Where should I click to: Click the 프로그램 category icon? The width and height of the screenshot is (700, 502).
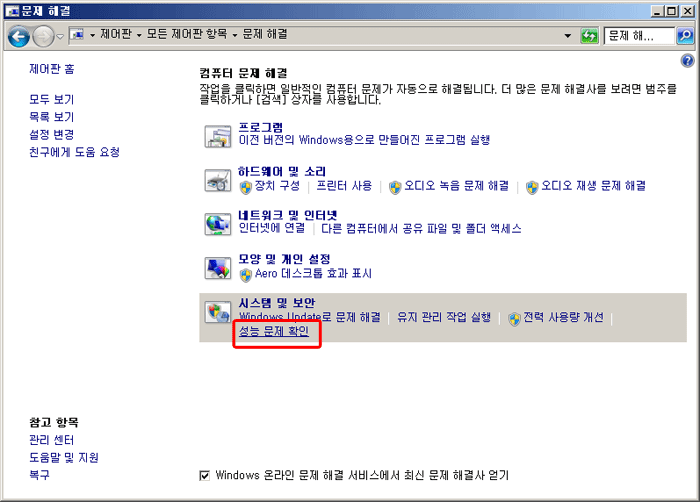click(218, 136)
